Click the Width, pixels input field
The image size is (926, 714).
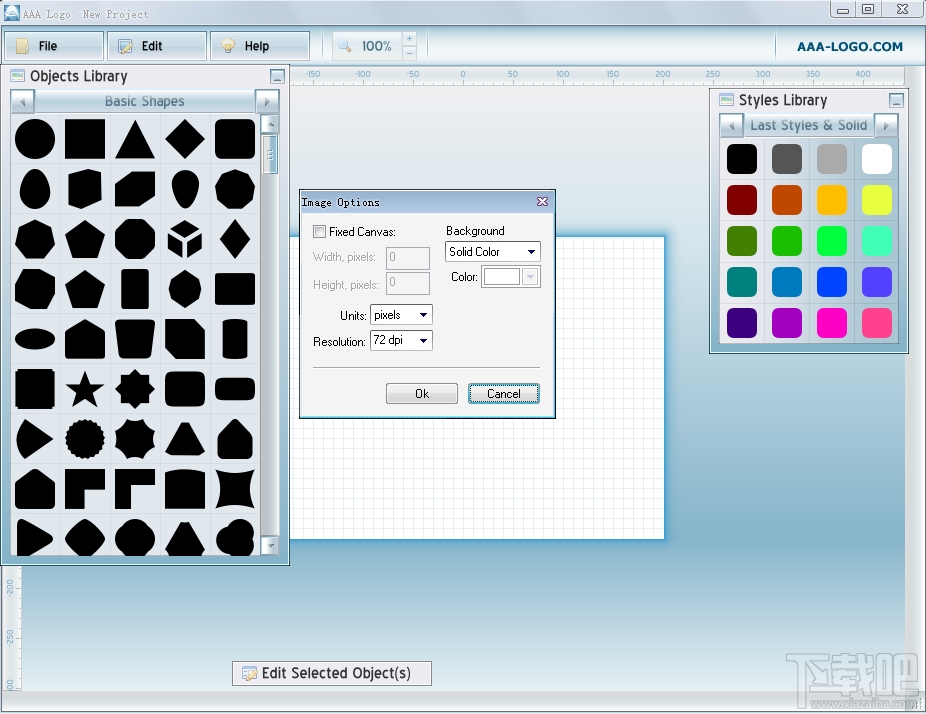tap(407, 258)
